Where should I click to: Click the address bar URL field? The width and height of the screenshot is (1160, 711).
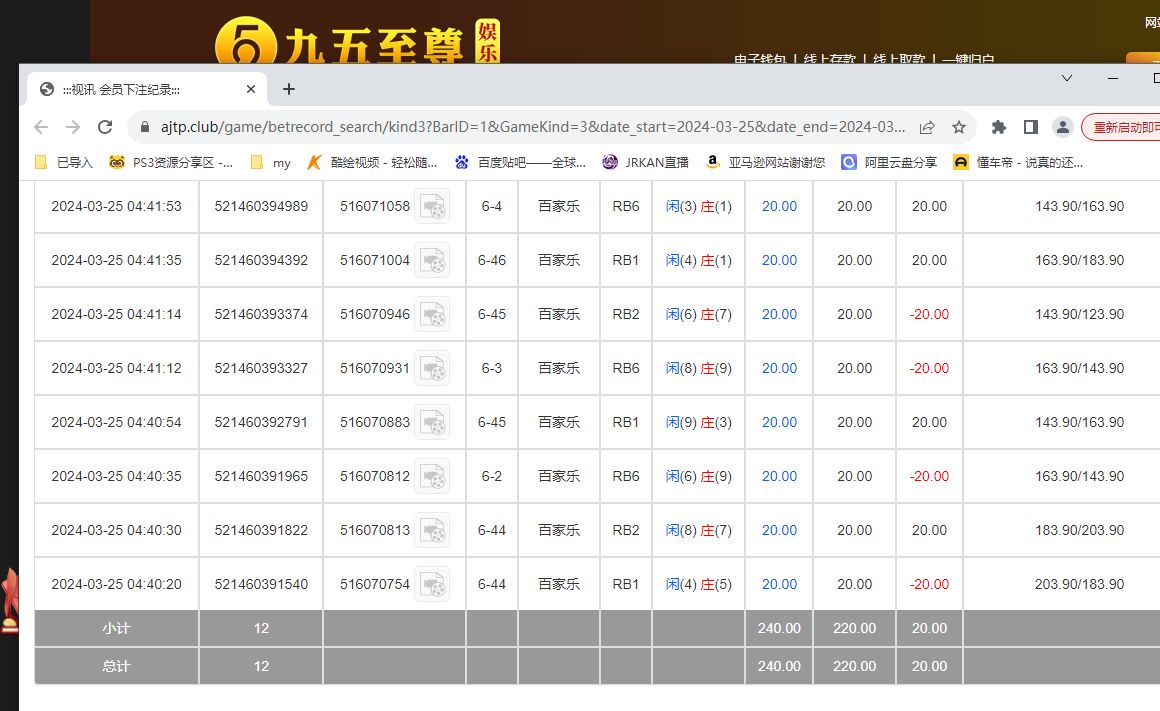[x=530, y=127]
